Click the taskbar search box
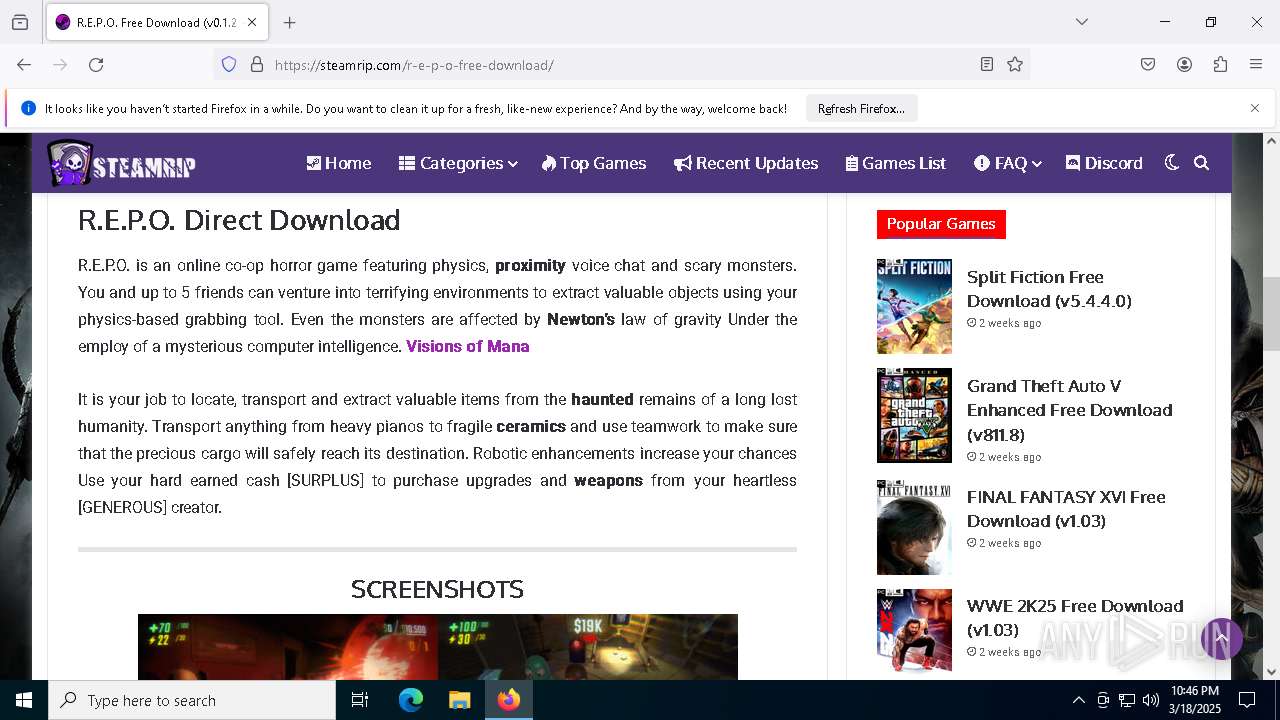The image size is (1280, 720). pyautogui.click(x=192, y=700)
